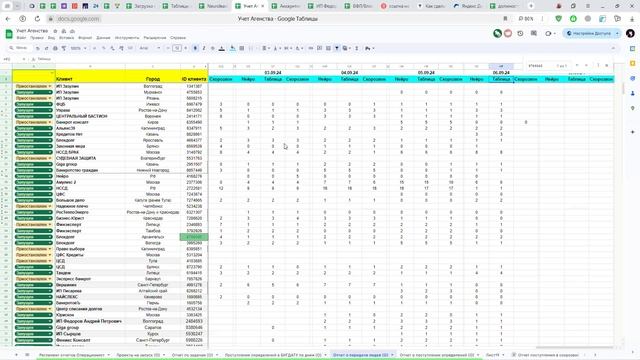Toggle strikethrough formatting in the toolbar

click(213, 48)
